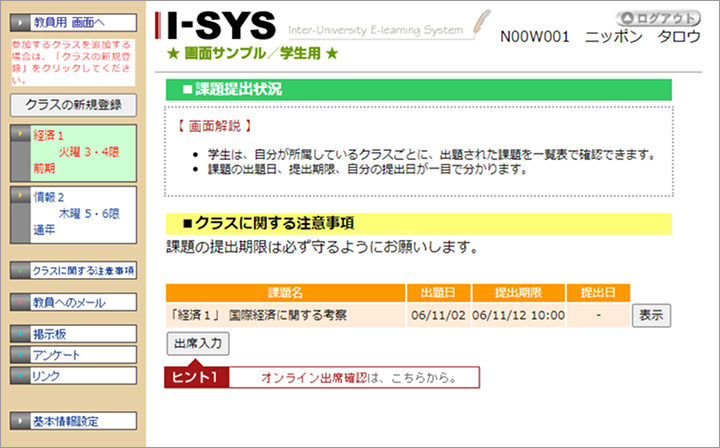The height and width of the screenshot is (448, 720).
Task: Click the yellow arrow icon on 経済1
Action: tap(20, 134)
